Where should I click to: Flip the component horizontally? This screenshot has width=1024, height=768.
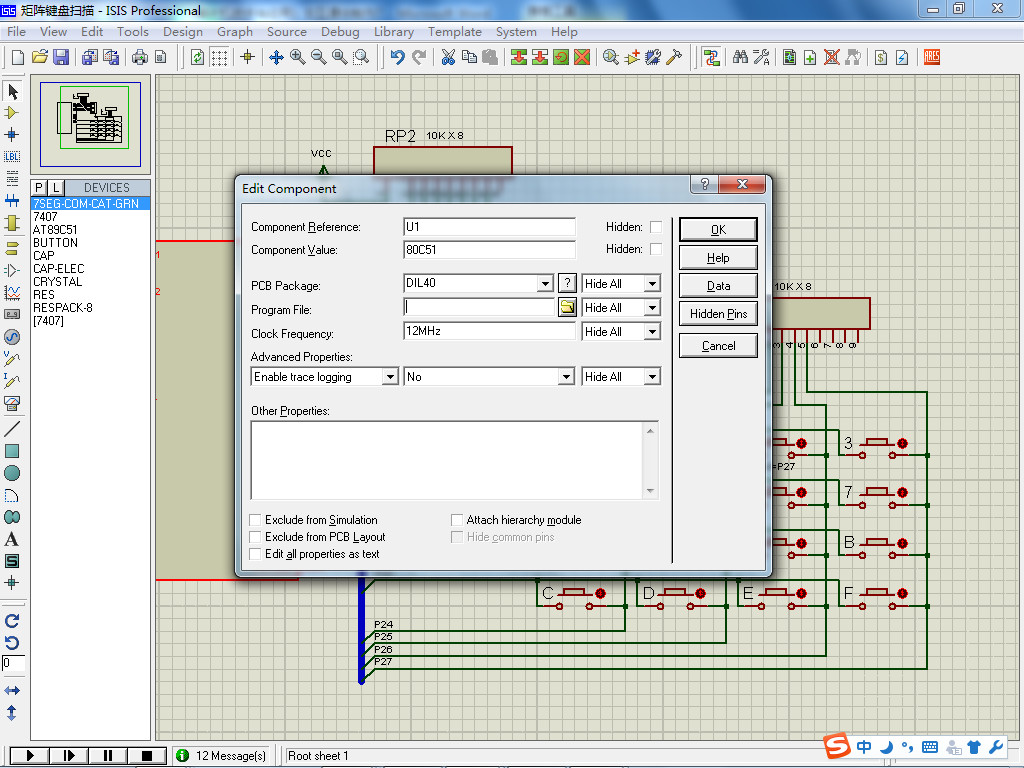coord(12,690)
